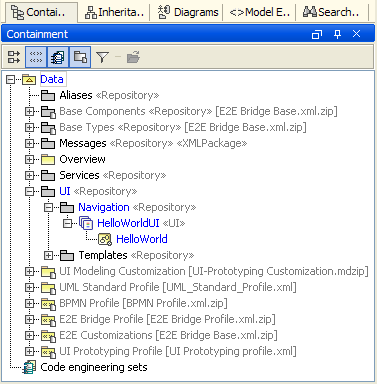
Task: Expand the UI Prototyping Profile node
Action: tap(30, 351)
